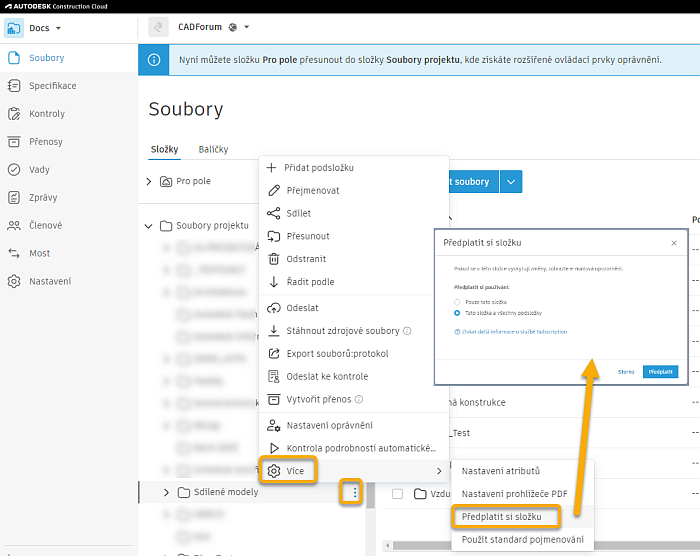Collapse the Soubory projektu folder

[x=149, y=226]
